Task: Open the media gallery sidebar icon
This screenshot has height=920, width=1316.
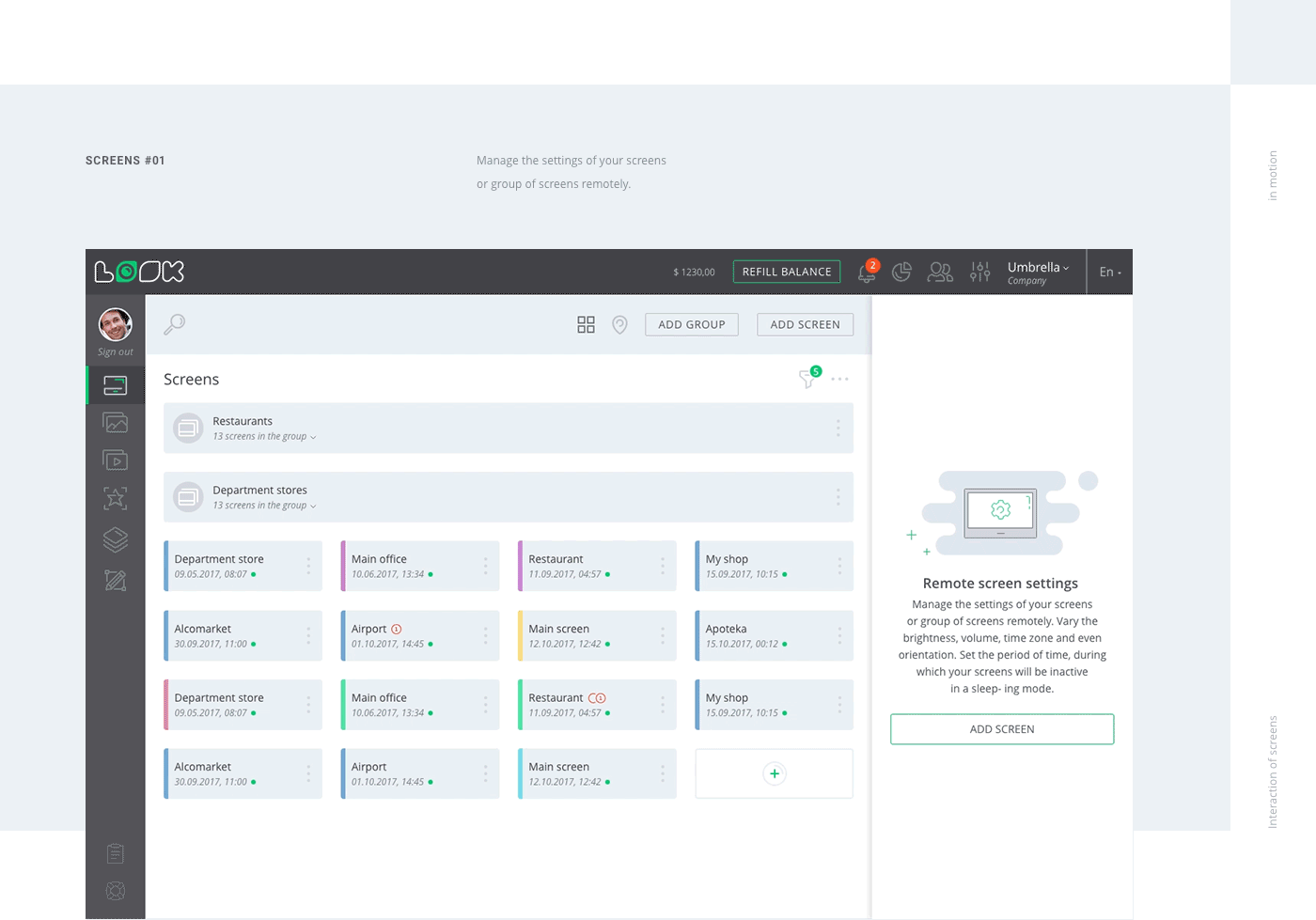Action: [x=116, y=423]
